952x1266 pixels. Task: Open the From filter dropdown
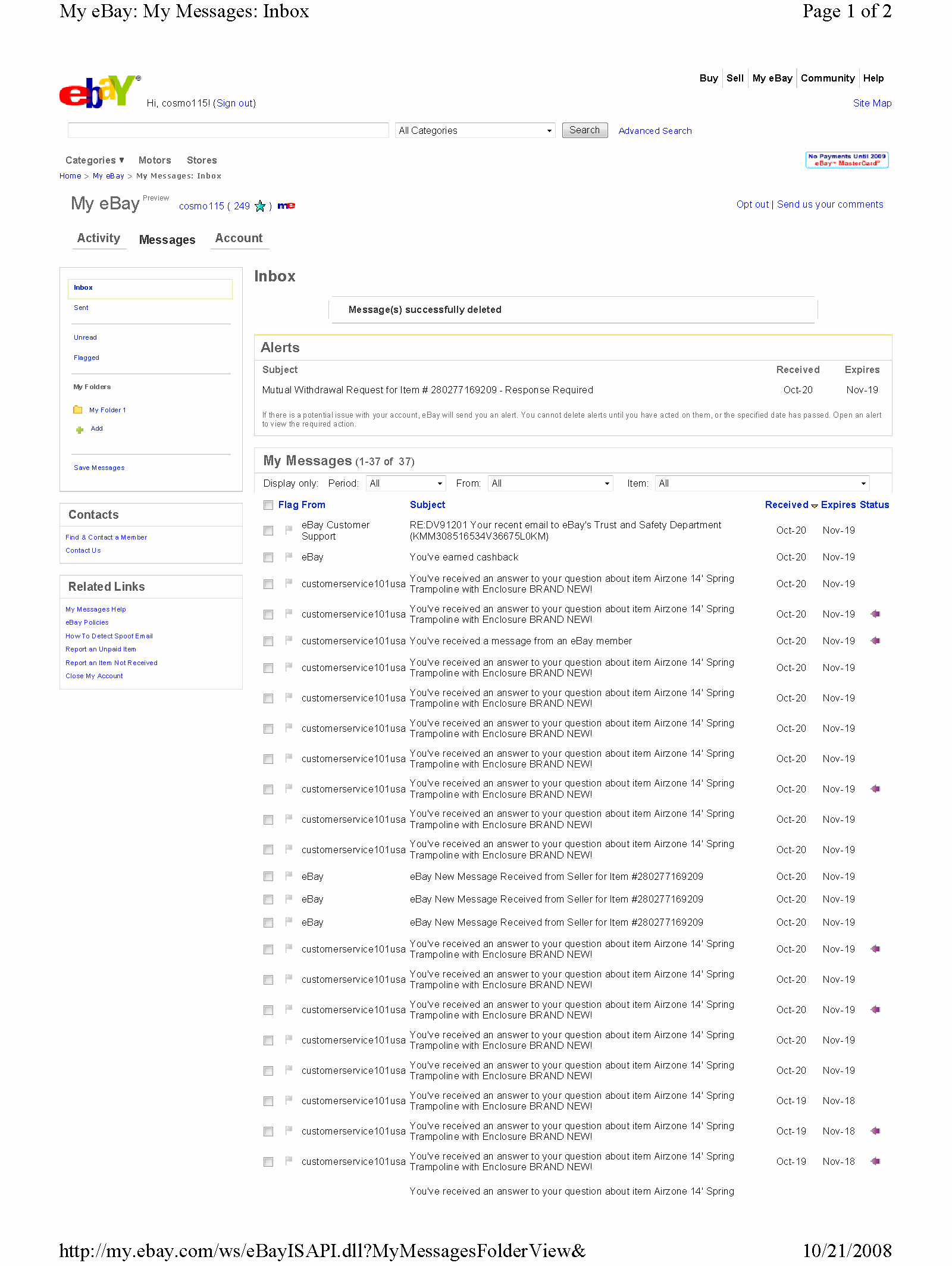click(550, 484)
